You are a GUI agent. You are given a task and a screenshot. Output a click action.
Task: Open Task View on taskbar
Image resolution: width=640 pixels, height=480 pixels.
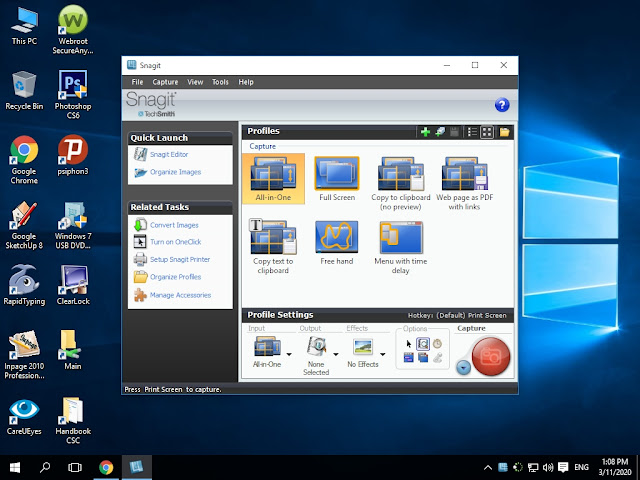[75, 467]
